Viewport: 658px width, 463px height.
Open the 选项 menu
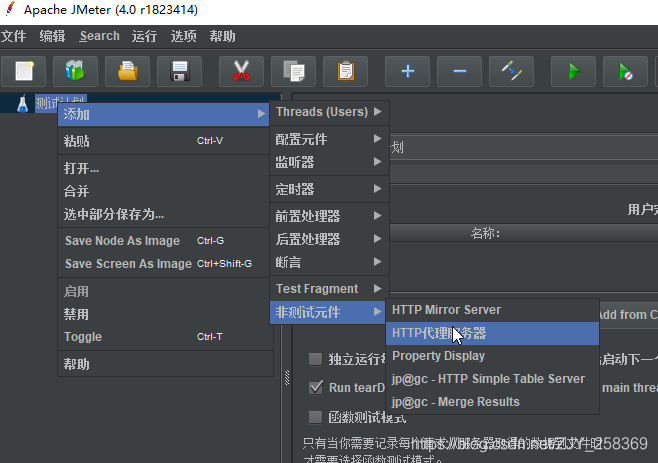pyautogui.click(x=183, y=36)
